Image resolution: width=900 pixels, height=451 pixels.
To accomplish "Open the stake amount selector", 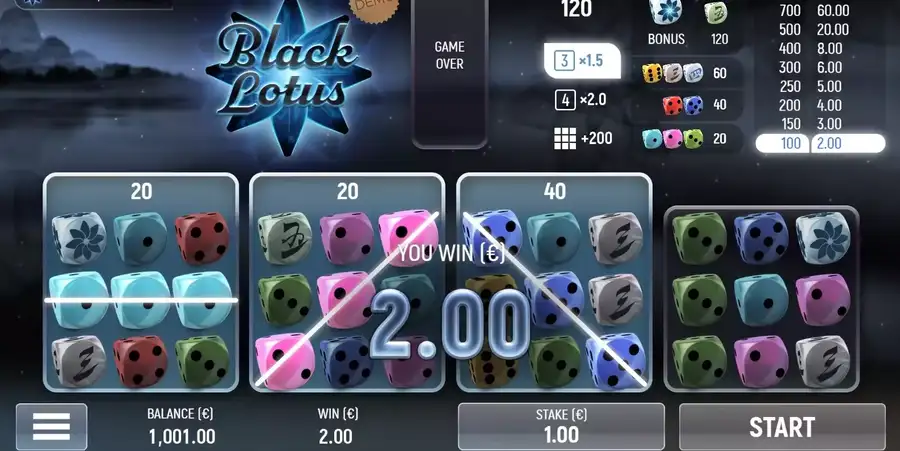I will 561,427.
